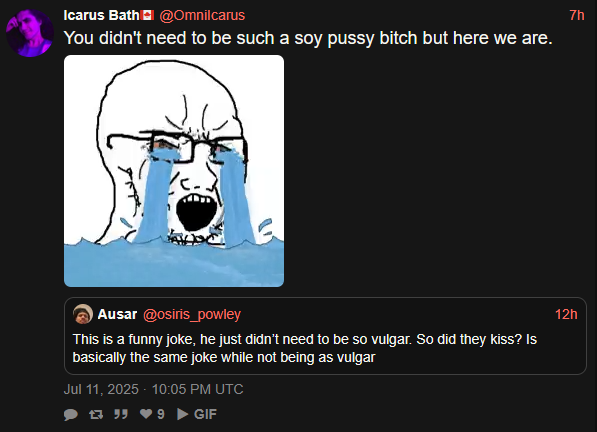Open Icarus Bath's purple profile avatar
Viewport: 597px width, 432px height.
(x=30, y=33)
